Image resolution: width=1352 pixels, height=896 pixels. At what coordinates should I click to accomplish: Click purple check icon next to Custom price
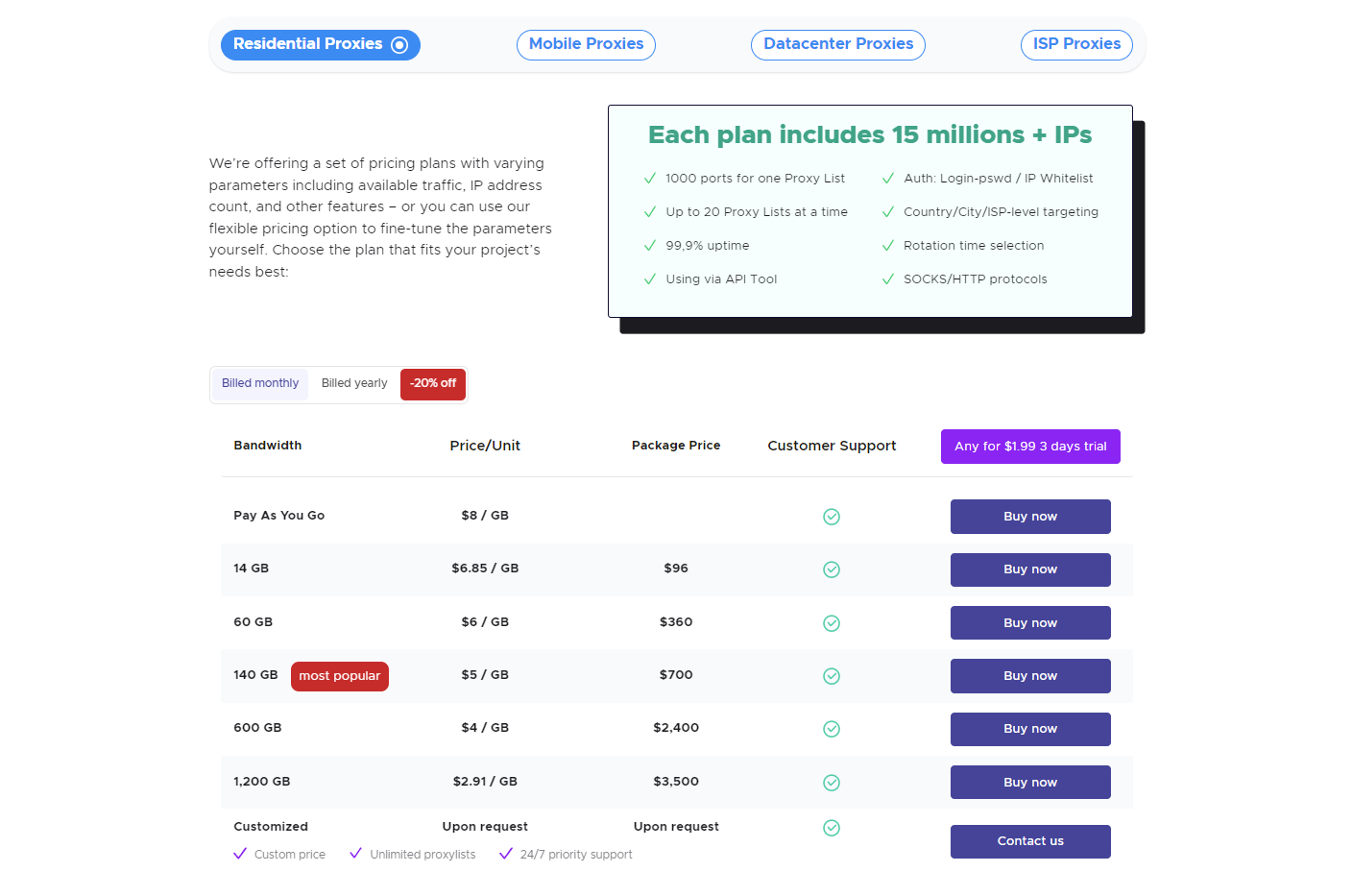pyautogui.click(x=240, y=854)
